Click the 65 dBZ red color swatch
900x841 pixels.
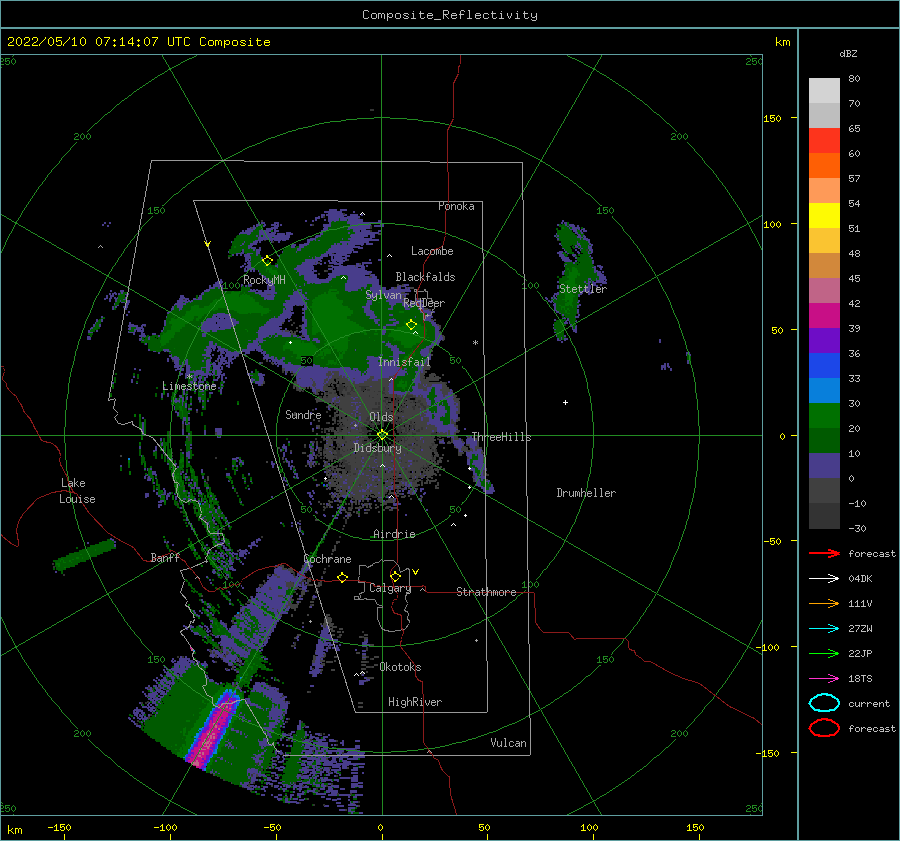pyautogui.click(x=824, y=141)
